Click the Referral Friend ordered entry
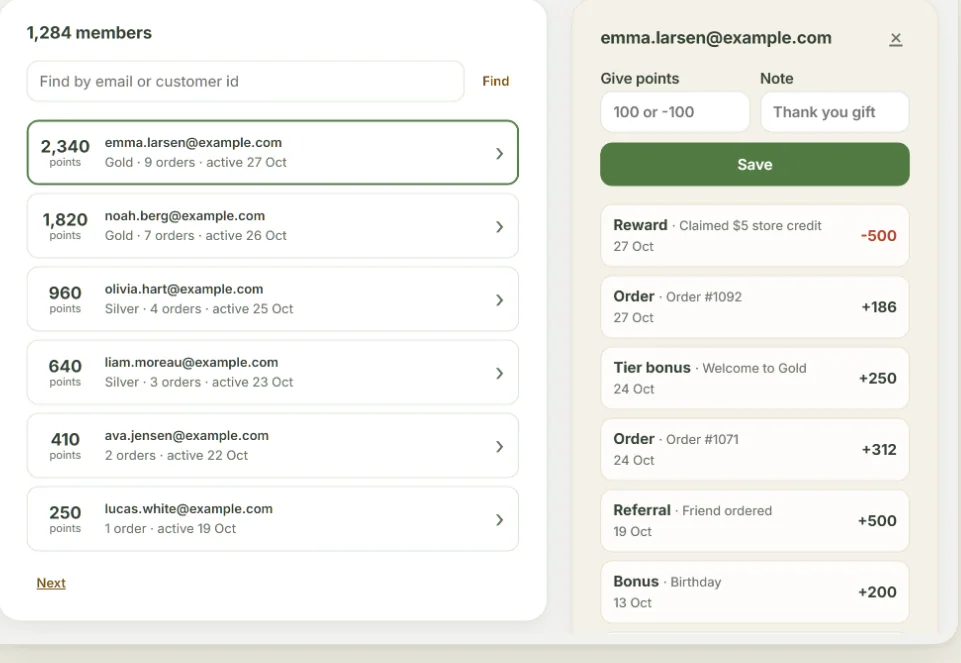The width and height of the screenshot is (961, 663). (754, 520)
